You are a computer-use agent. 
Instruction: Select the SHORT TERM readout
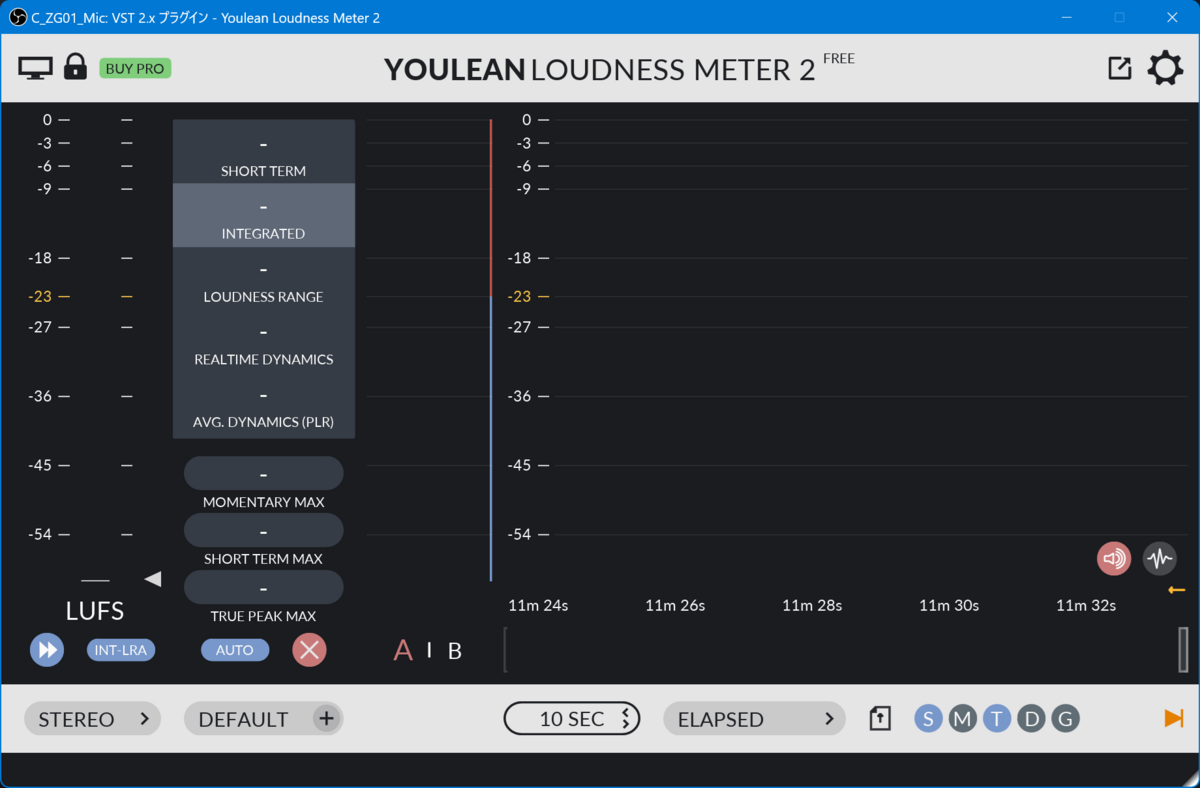coord(264,152)
